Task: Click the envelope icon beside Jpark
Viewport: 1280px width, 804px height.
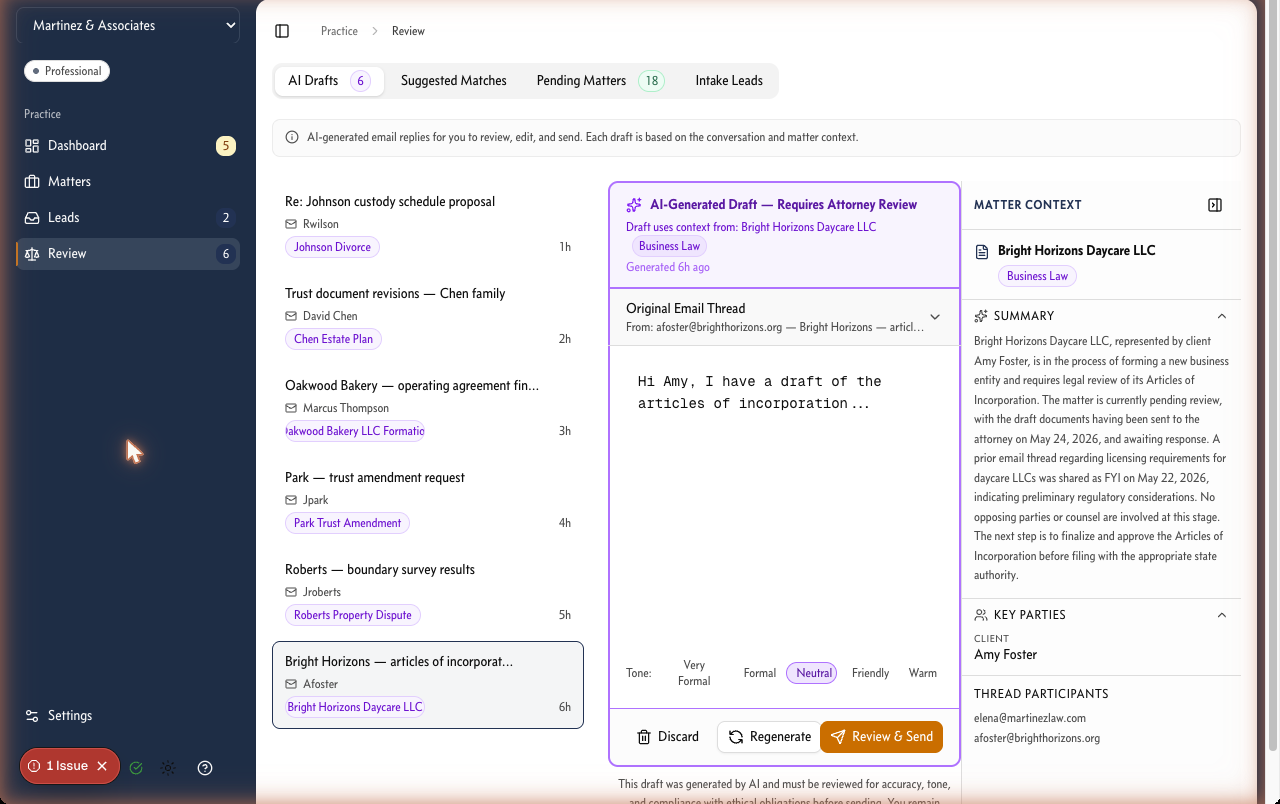Action: [x=291, y=500]
